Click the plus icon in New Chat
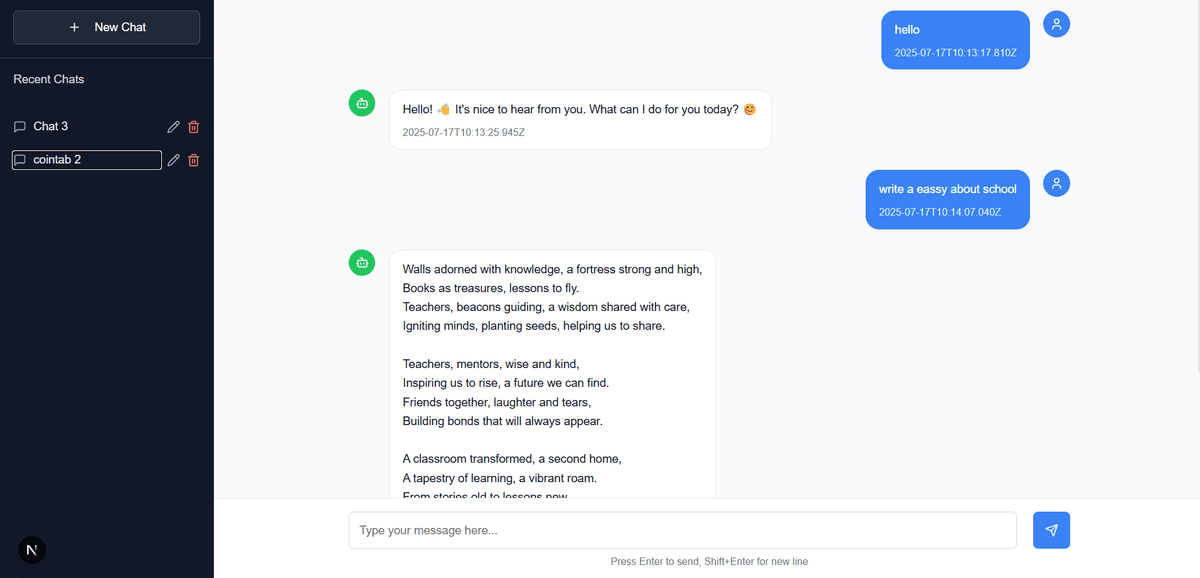This screenshot has height=578, width=1200. coord(74,27)
